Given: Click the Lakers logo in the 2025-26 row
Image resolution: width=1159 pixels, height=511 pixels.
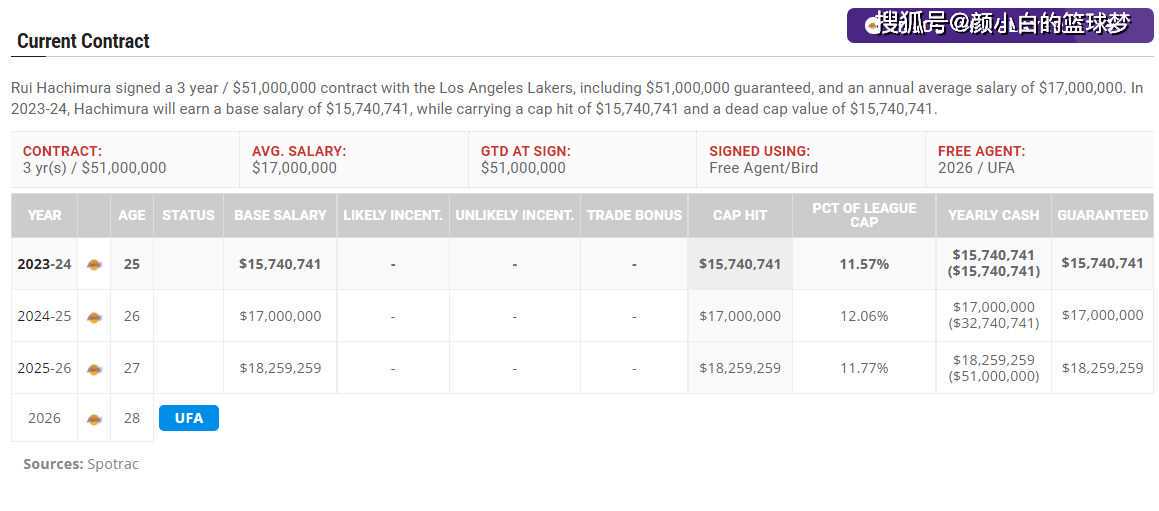Looking at the screenshot, I should click(x=94, y=368).
